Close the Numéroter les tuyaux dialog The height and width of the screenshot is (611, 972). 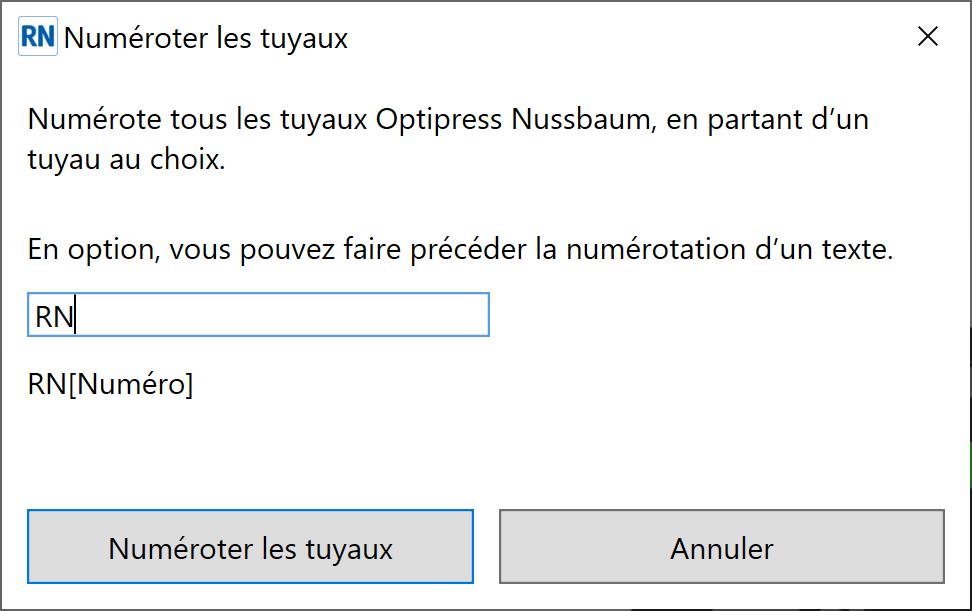coord(927,37)
